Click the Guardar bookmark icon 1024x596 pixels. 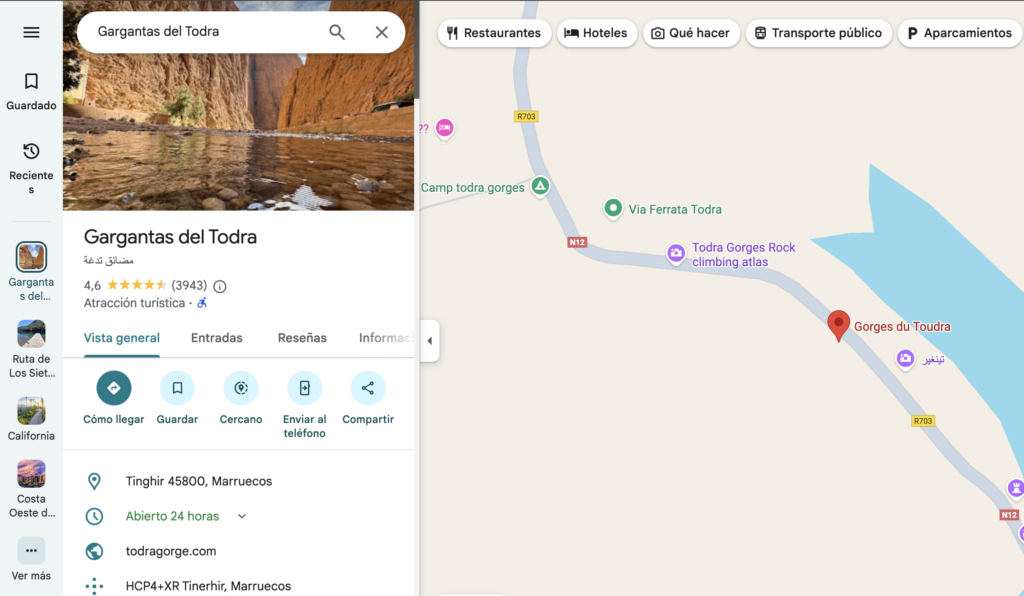point(177,388)
